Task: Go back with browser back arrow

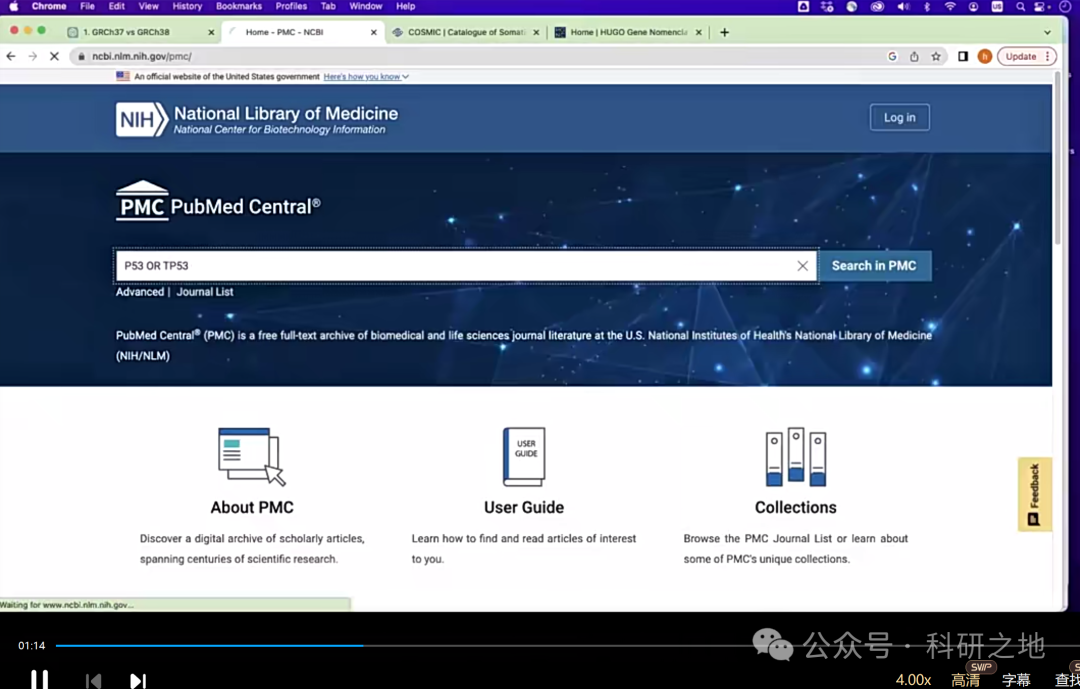Action: [x=11, y=56]
